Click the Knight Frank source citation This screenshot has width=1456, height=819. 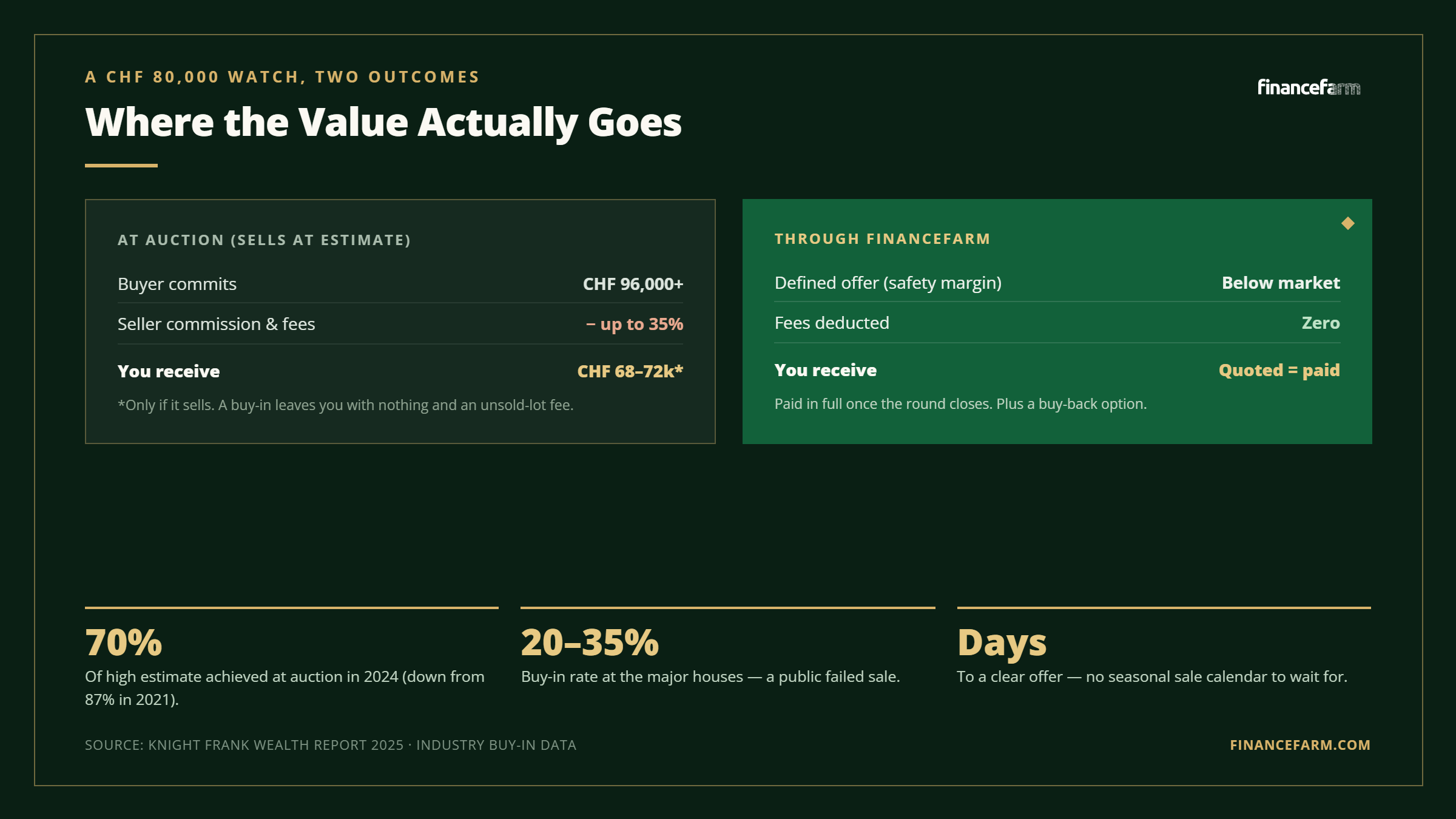(x=331, y=745)
